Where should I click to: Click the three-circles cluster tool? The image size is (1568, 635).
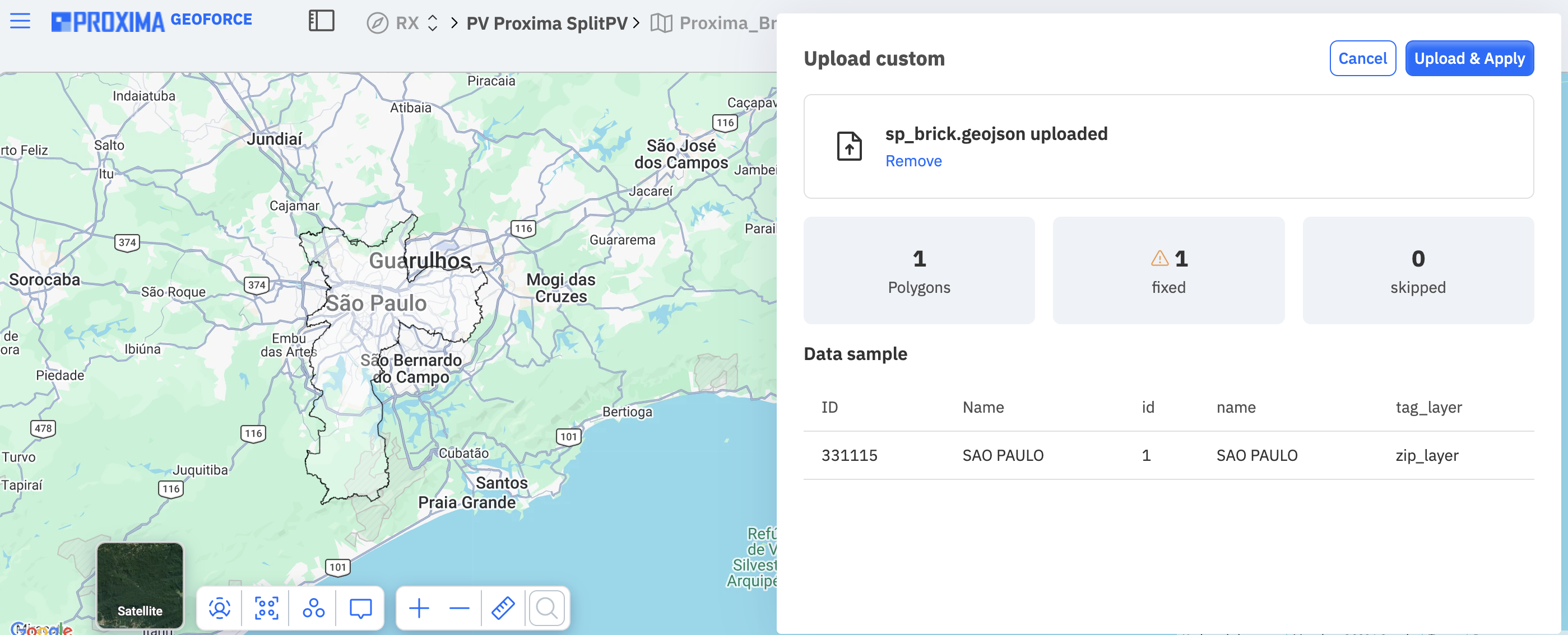313,608
